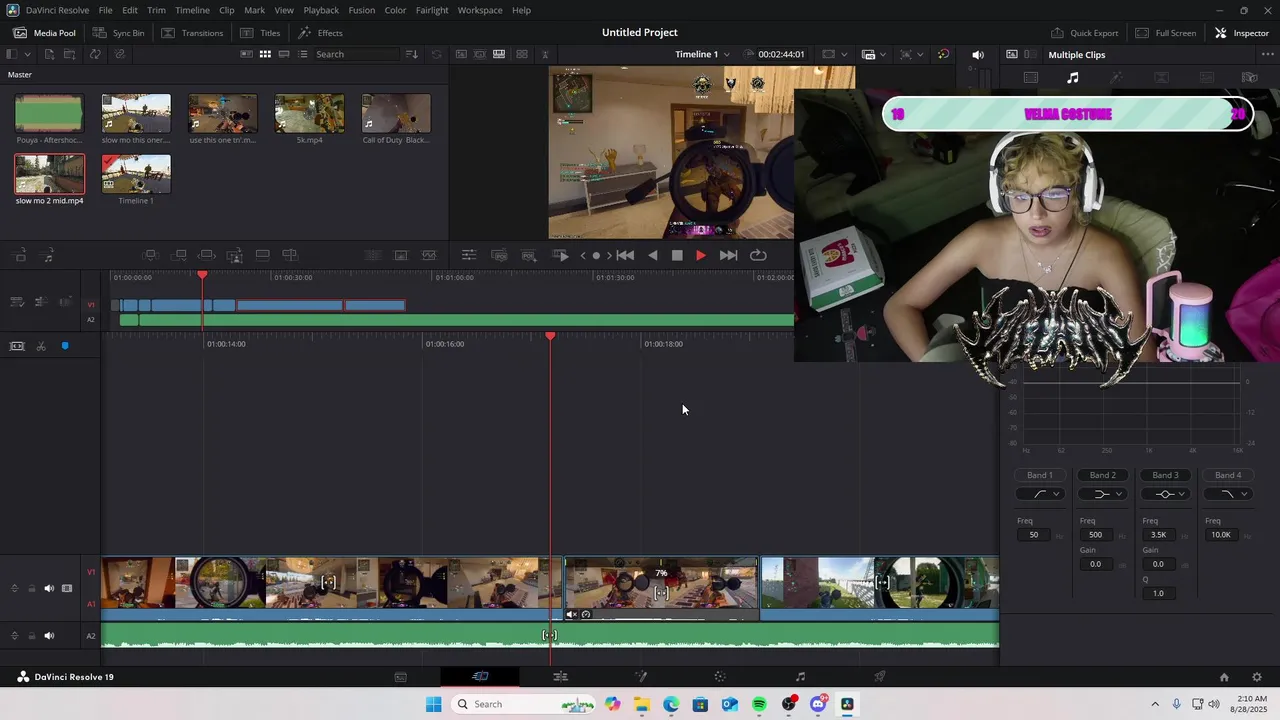This screenshot has width=1280, height=720.
Task: Jump to timeline start with first-frame button
Action: pos(625,255)
